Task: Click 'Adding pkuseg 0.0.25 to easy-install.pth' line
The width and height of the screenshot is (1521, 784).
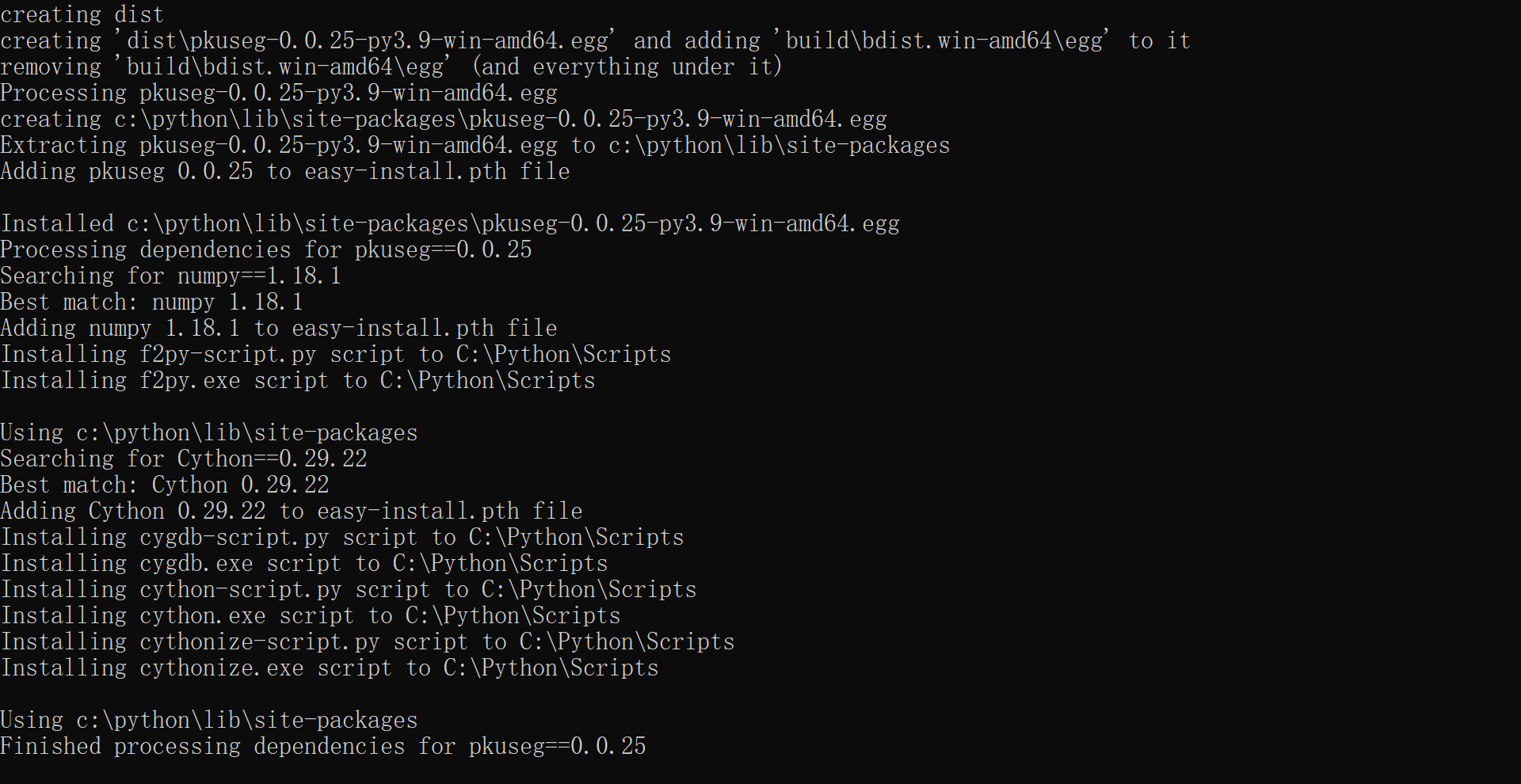Action: 285,171
